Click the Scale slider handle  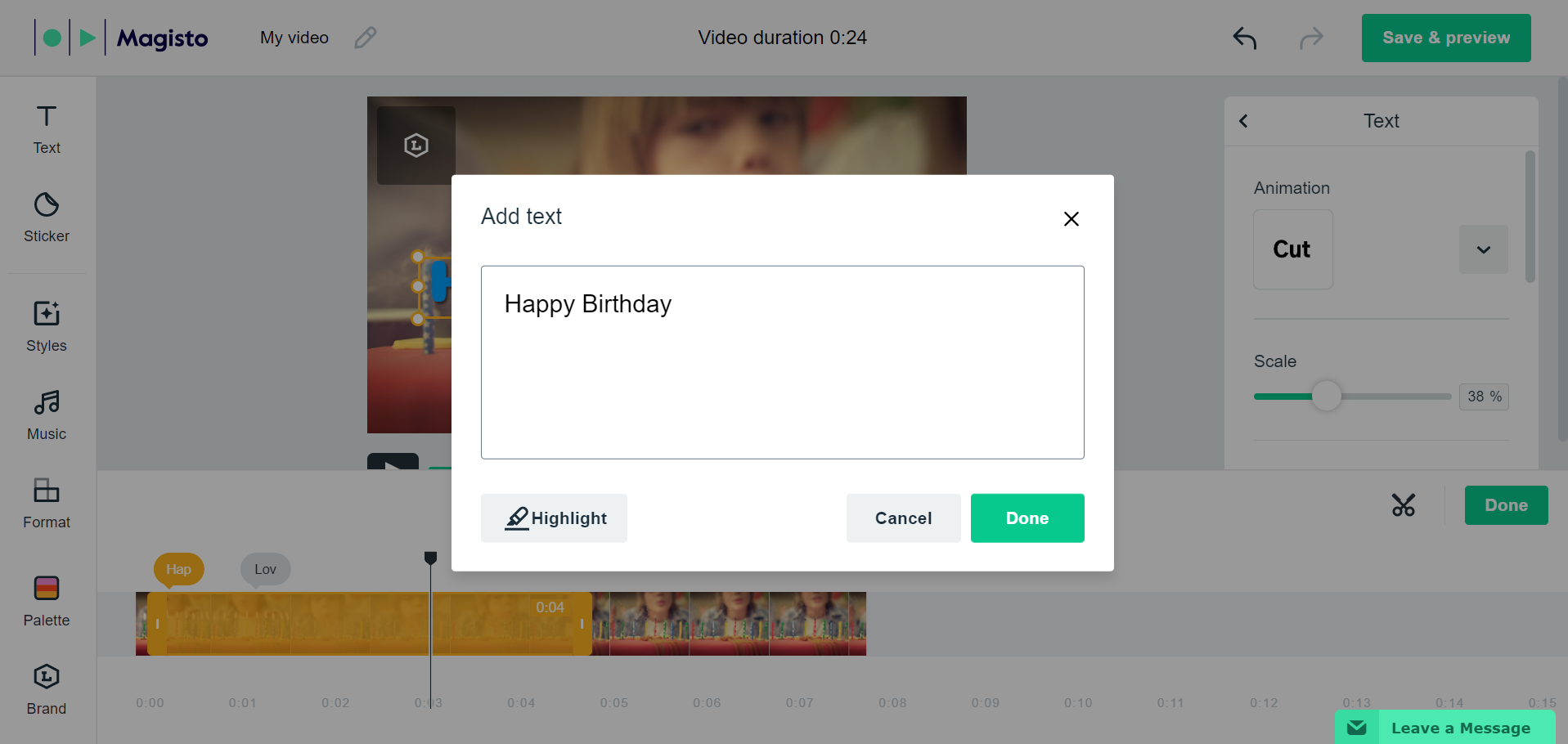(x=1327, y=397)
